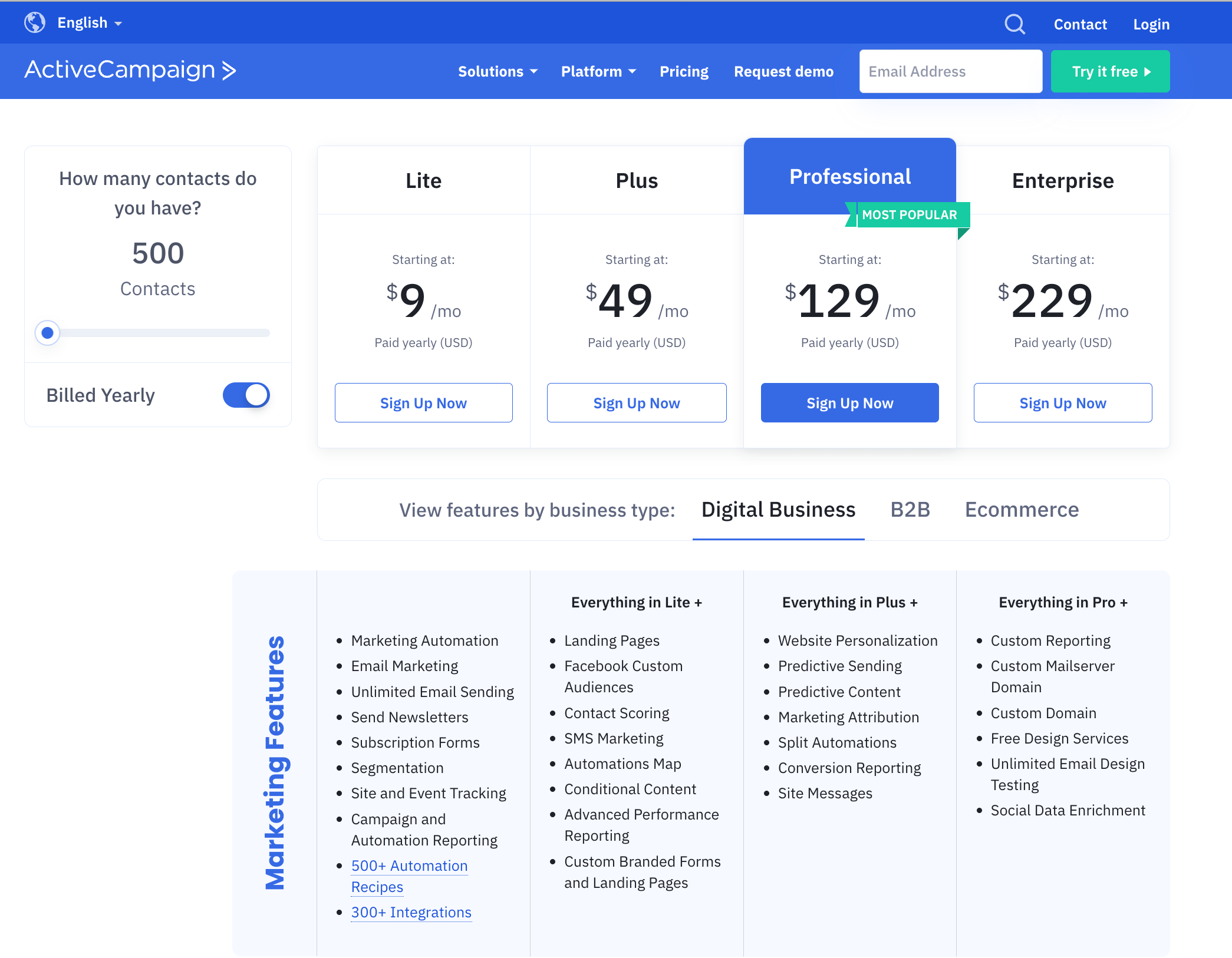
Task: Open the search magnifier icon
Action: (1014, 24)
